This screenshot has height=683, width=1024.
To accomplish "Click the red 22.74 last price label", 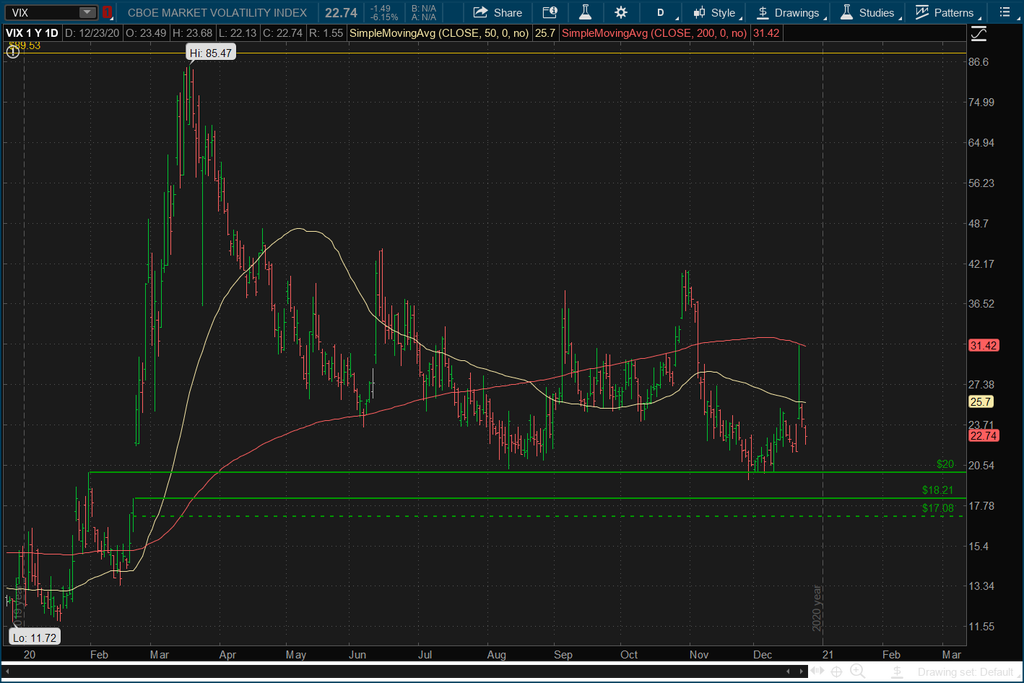I will (x=983, y=436).
